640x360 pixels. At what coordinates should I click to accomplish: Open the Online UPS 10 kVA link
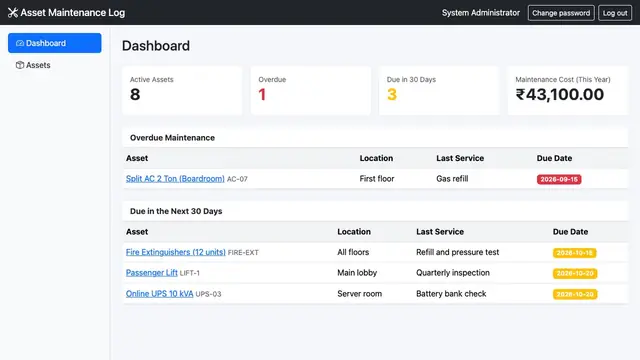click(x=159, y=293)
